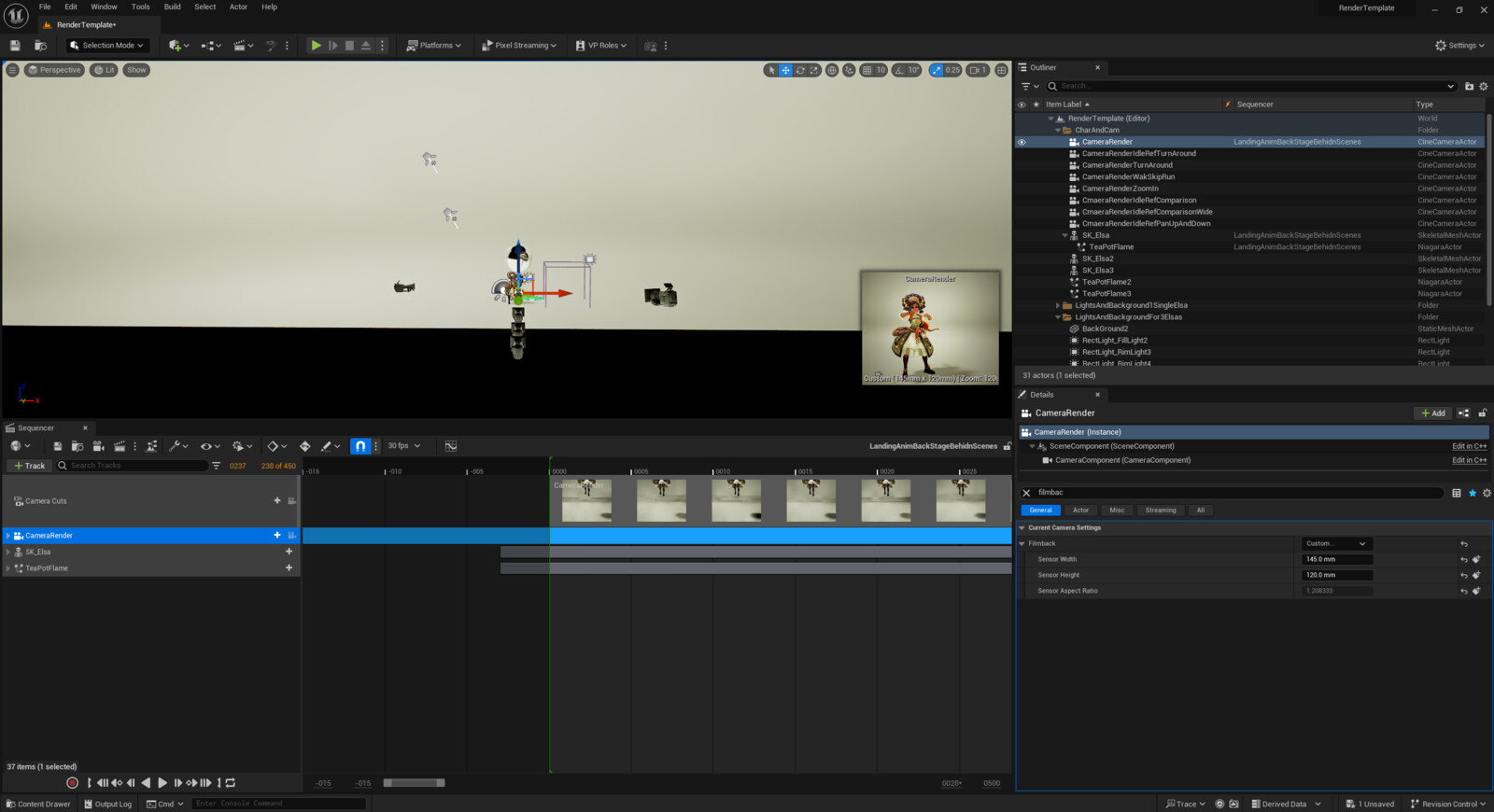Toggle scale snapping in viewport
This screenshot has height=812, width=1494.
click(x=937, y=70)
